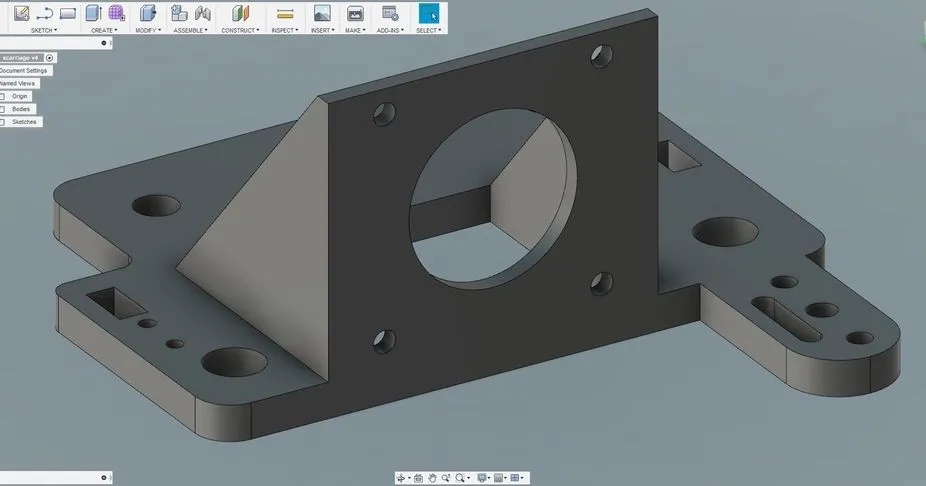Click the Create Sketch icon
This screenshot has width=926, height=486.
point(21,14)
